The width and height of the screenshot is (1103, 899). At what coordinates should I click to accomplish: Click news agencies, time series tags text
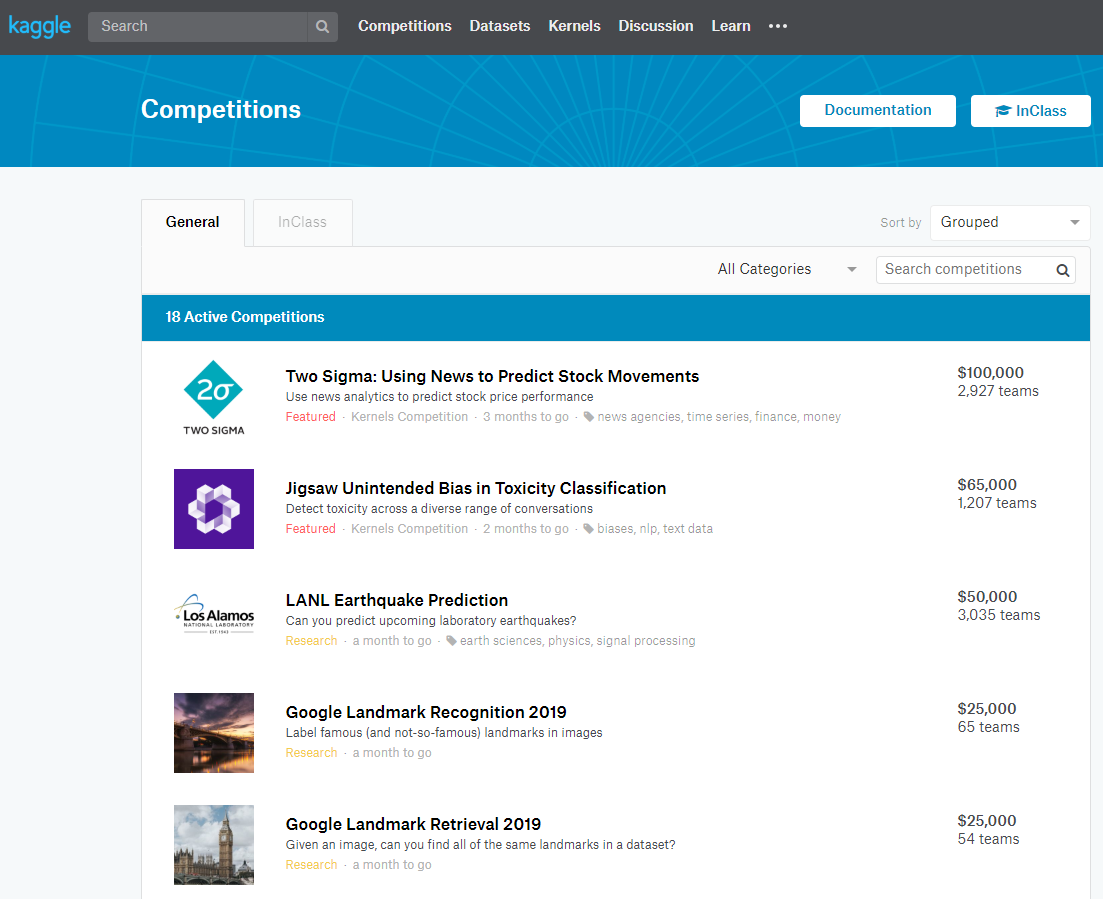point(719,416)
